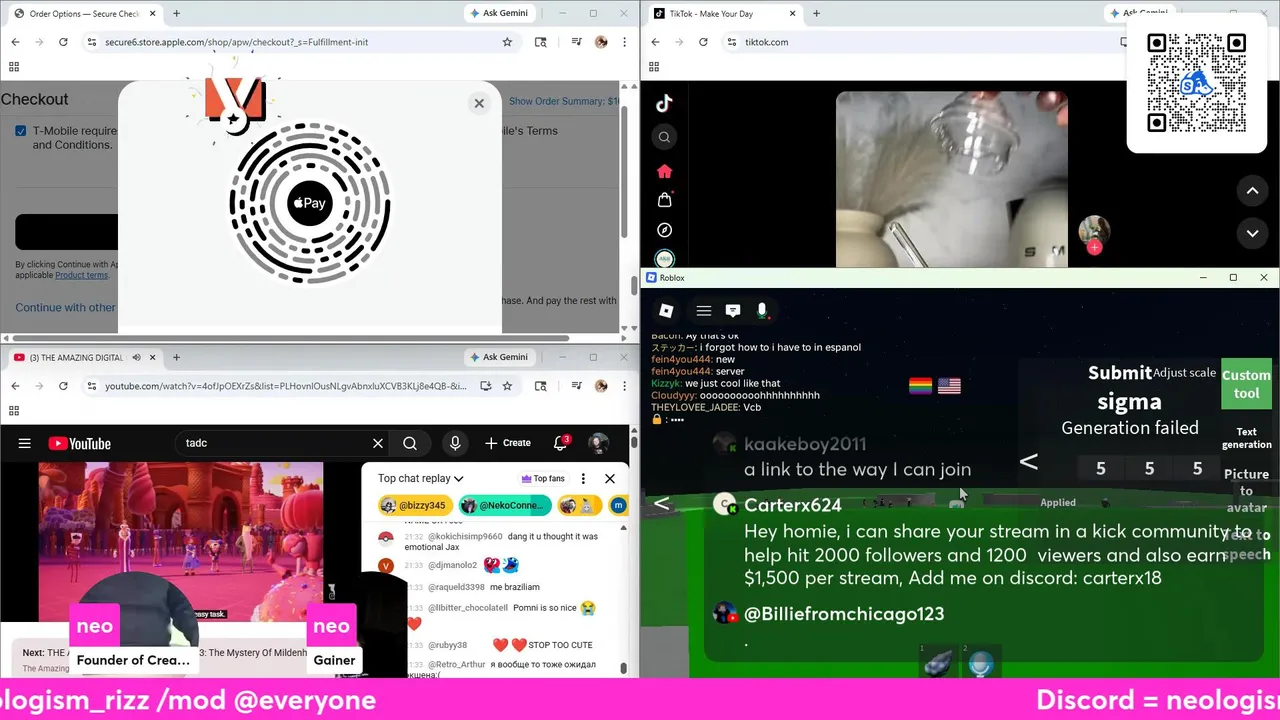Mute the YouTube tab audio icon
Viewport: 1280px width, 720px height.
136,357
